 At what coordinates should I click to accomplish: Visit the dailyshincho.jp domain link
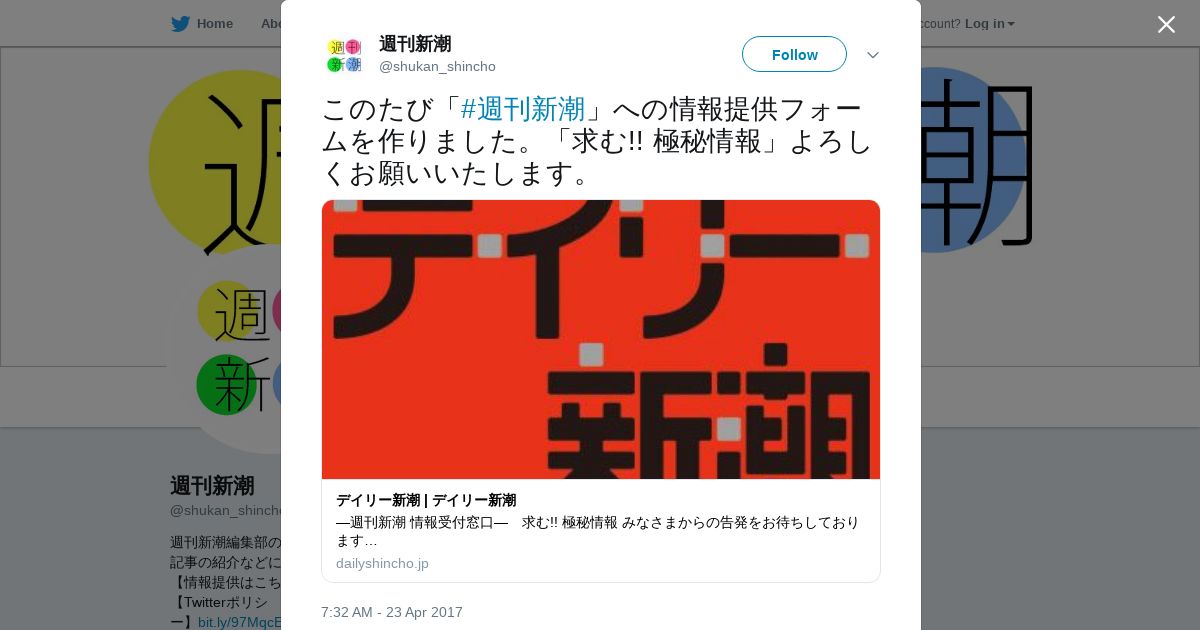[382, 563]
